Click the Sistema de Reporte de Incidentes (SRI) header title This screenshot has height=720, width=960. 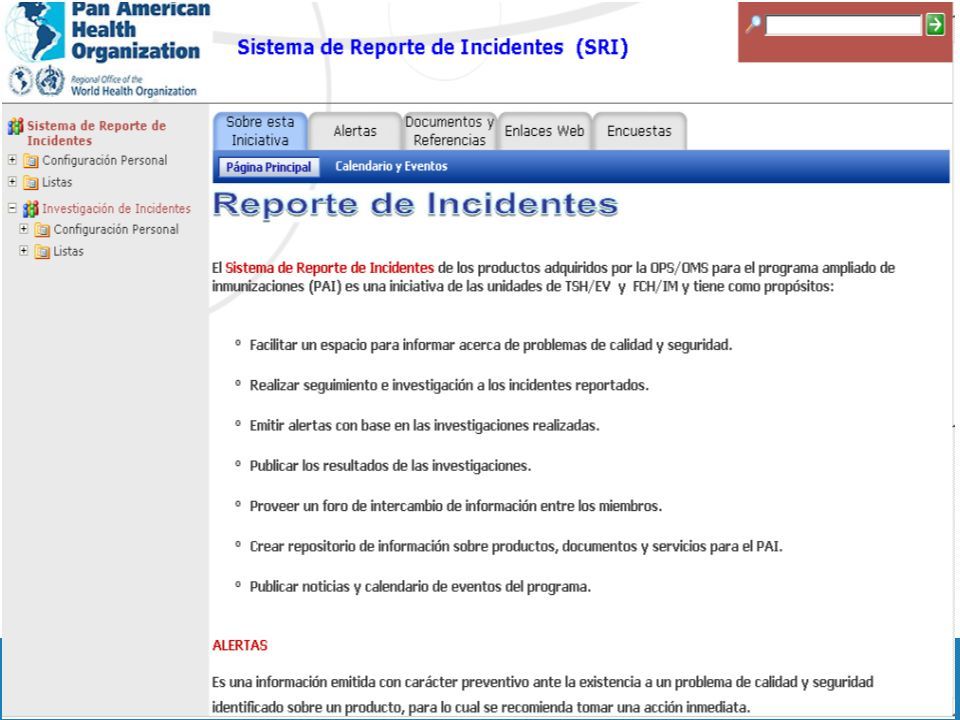(433, 47)
